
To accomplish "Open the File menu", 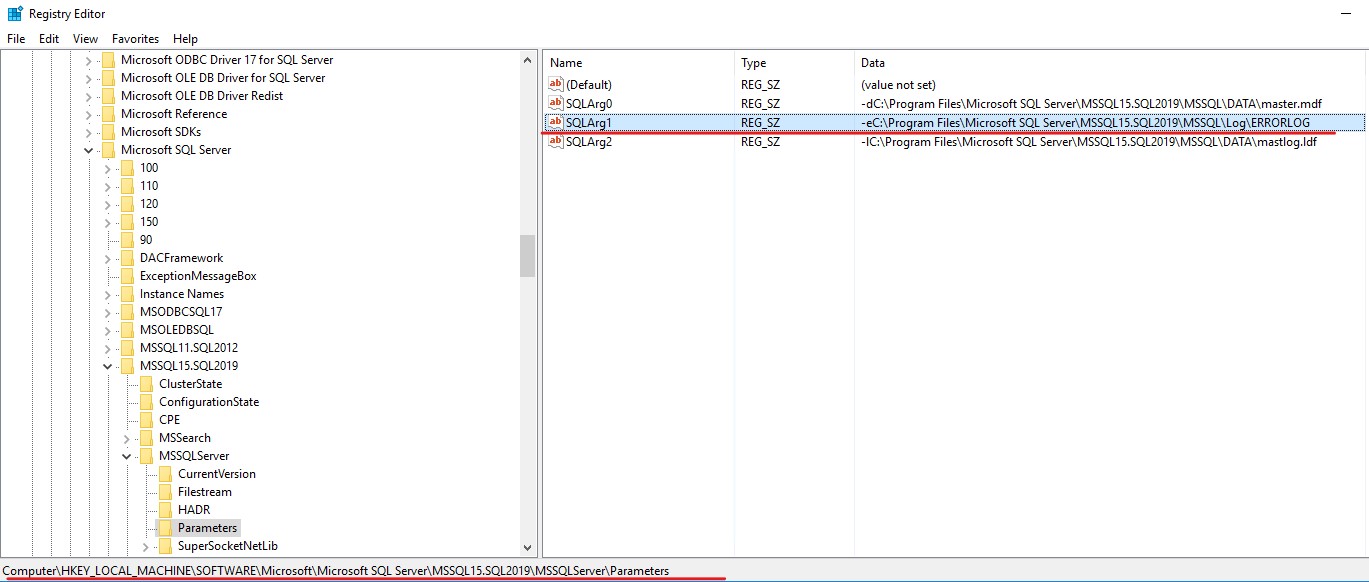I will pos(15,38).
